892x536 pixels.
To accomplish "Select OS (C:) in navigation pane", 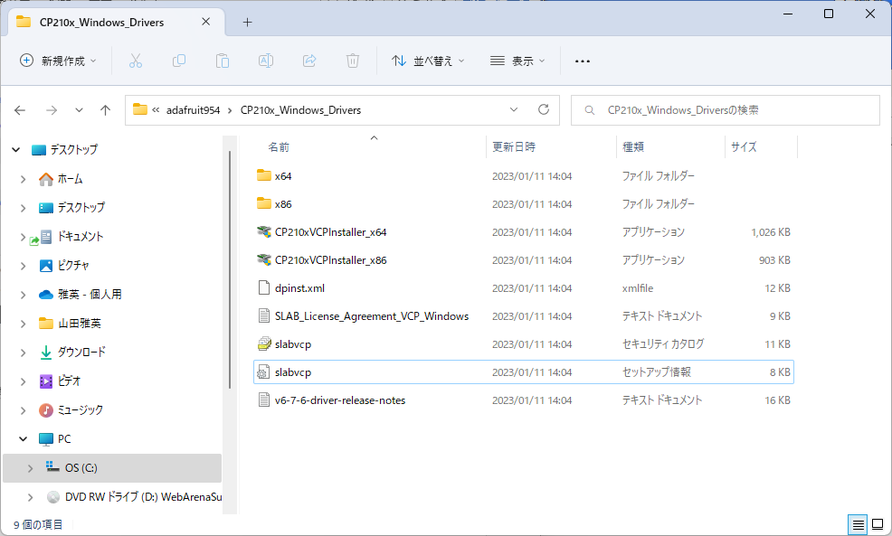I will click(112, 468).
